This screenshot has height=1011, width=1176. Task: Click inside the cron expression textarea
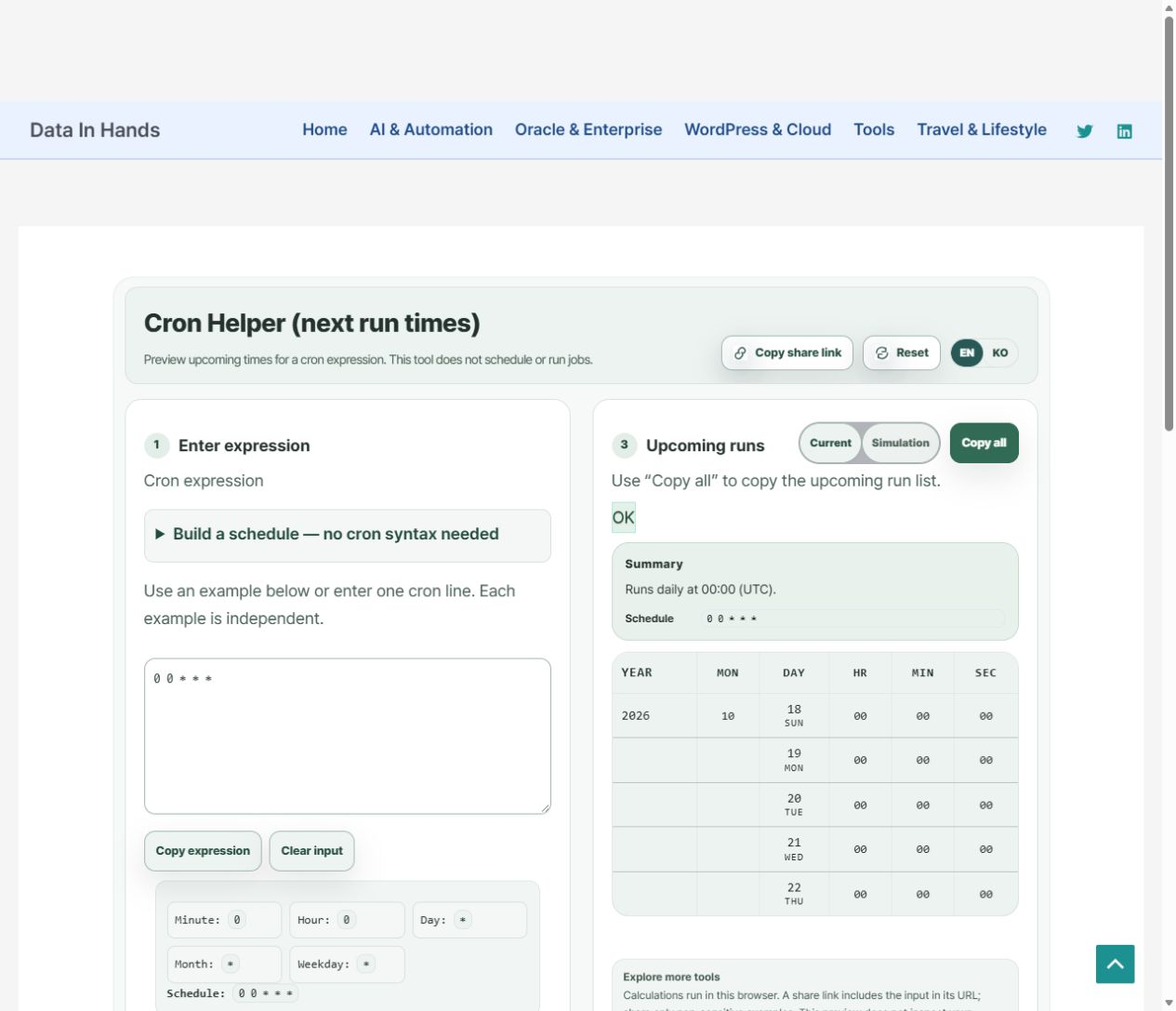click(347, 736)
